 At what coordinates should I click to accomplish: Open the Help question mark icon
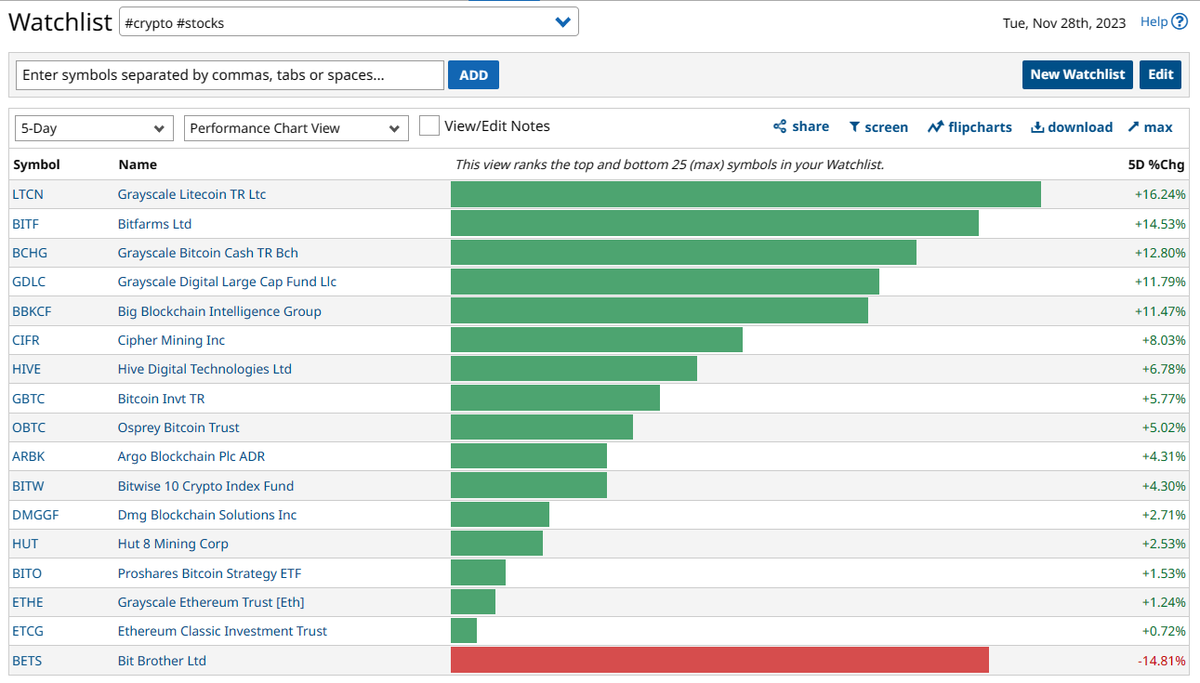(x=1179, y=22)
